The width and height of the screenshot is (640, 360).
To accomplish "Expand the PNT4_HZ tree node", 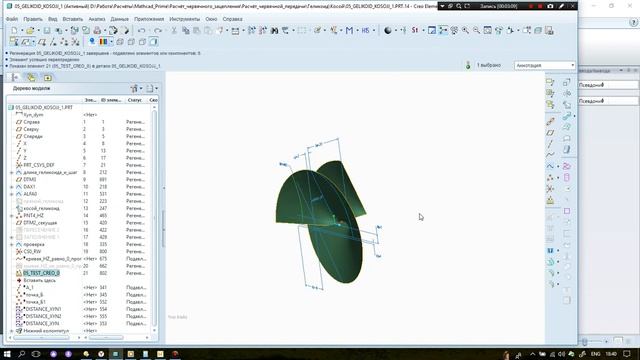I will [x=12, y=216].
